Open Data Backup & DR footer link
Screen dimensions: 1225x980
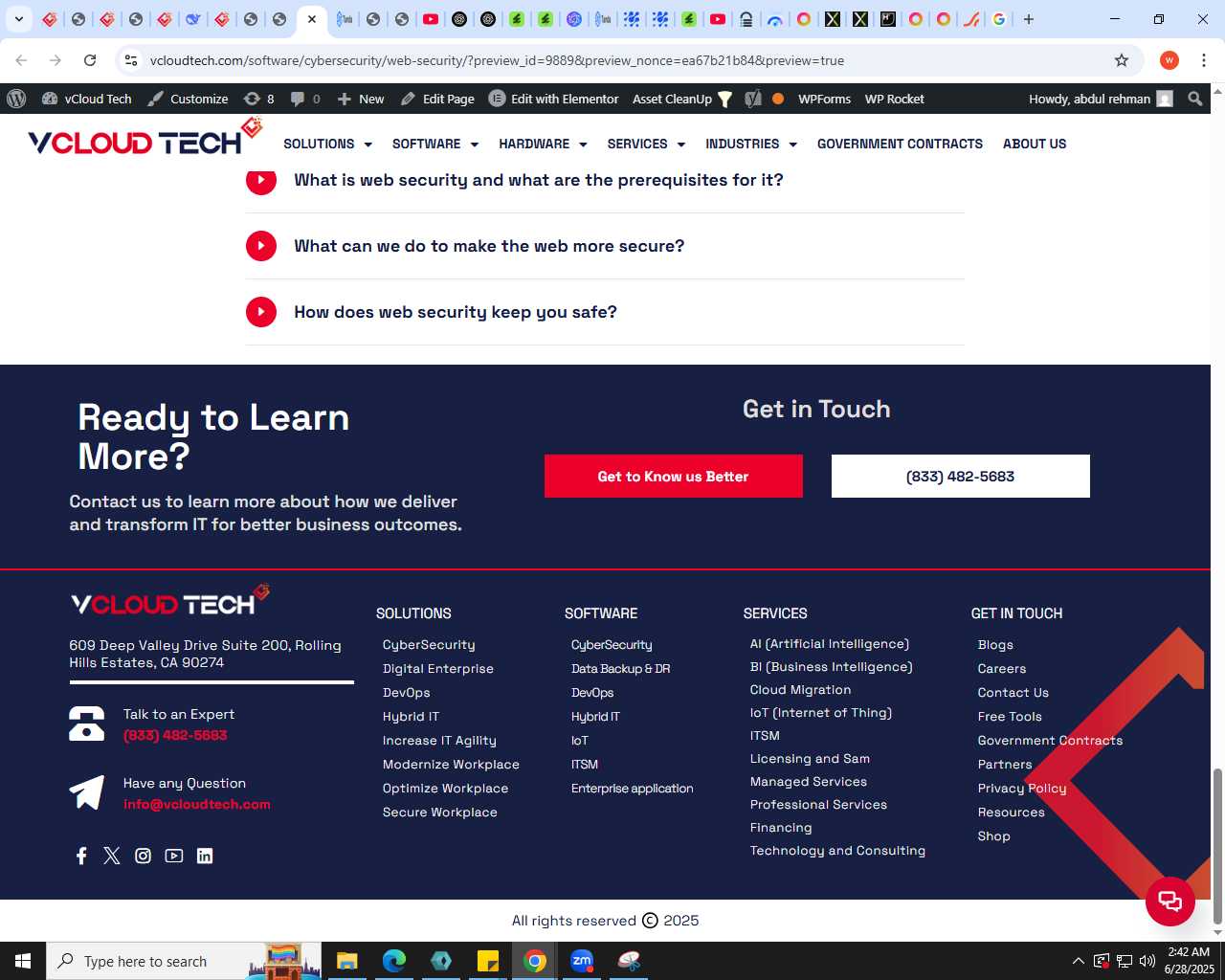click(x=621, y=669)
